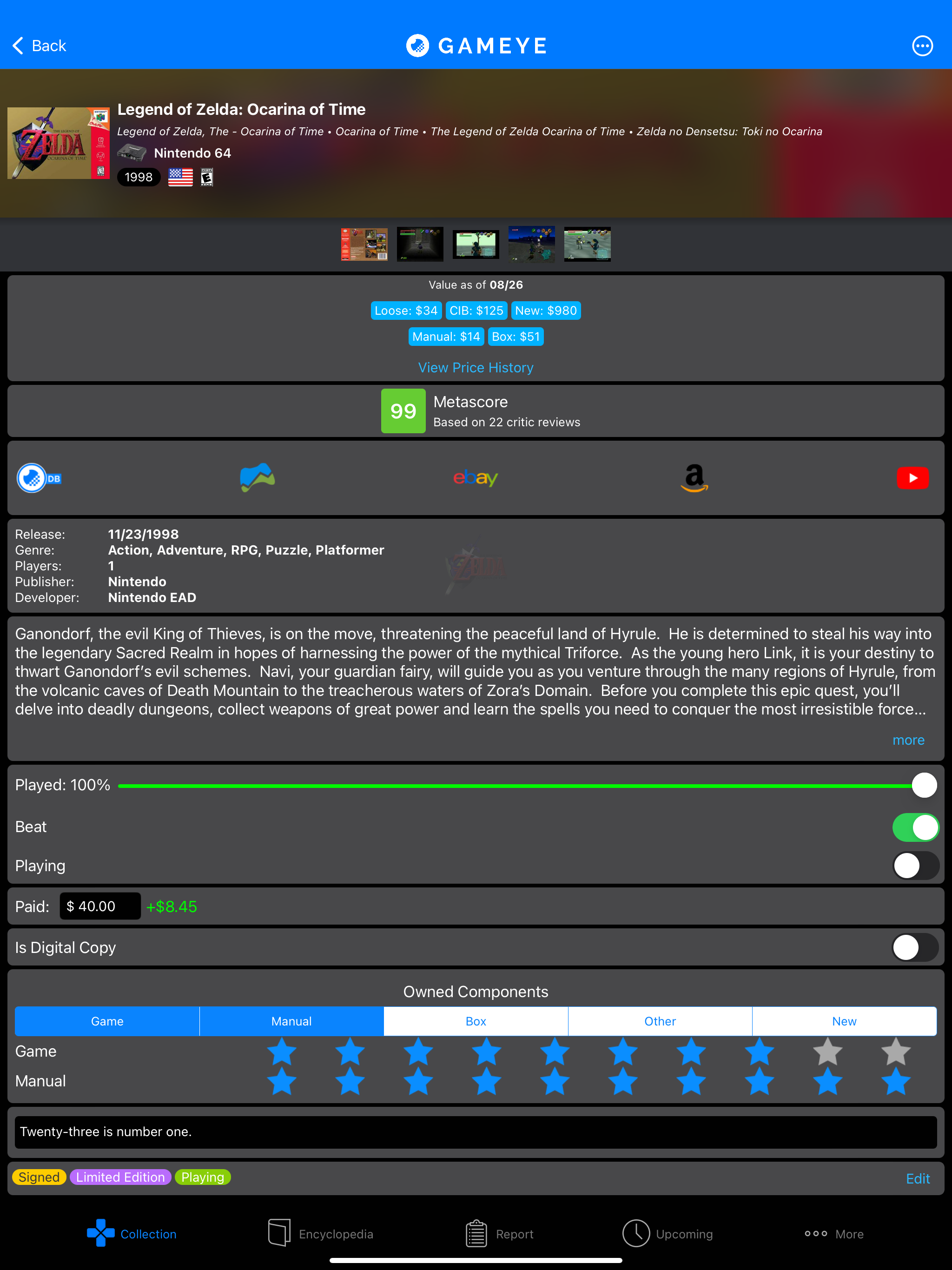Open the Amazon shortcut icon
Screen dimensions: 952x1270
point(694,478)
